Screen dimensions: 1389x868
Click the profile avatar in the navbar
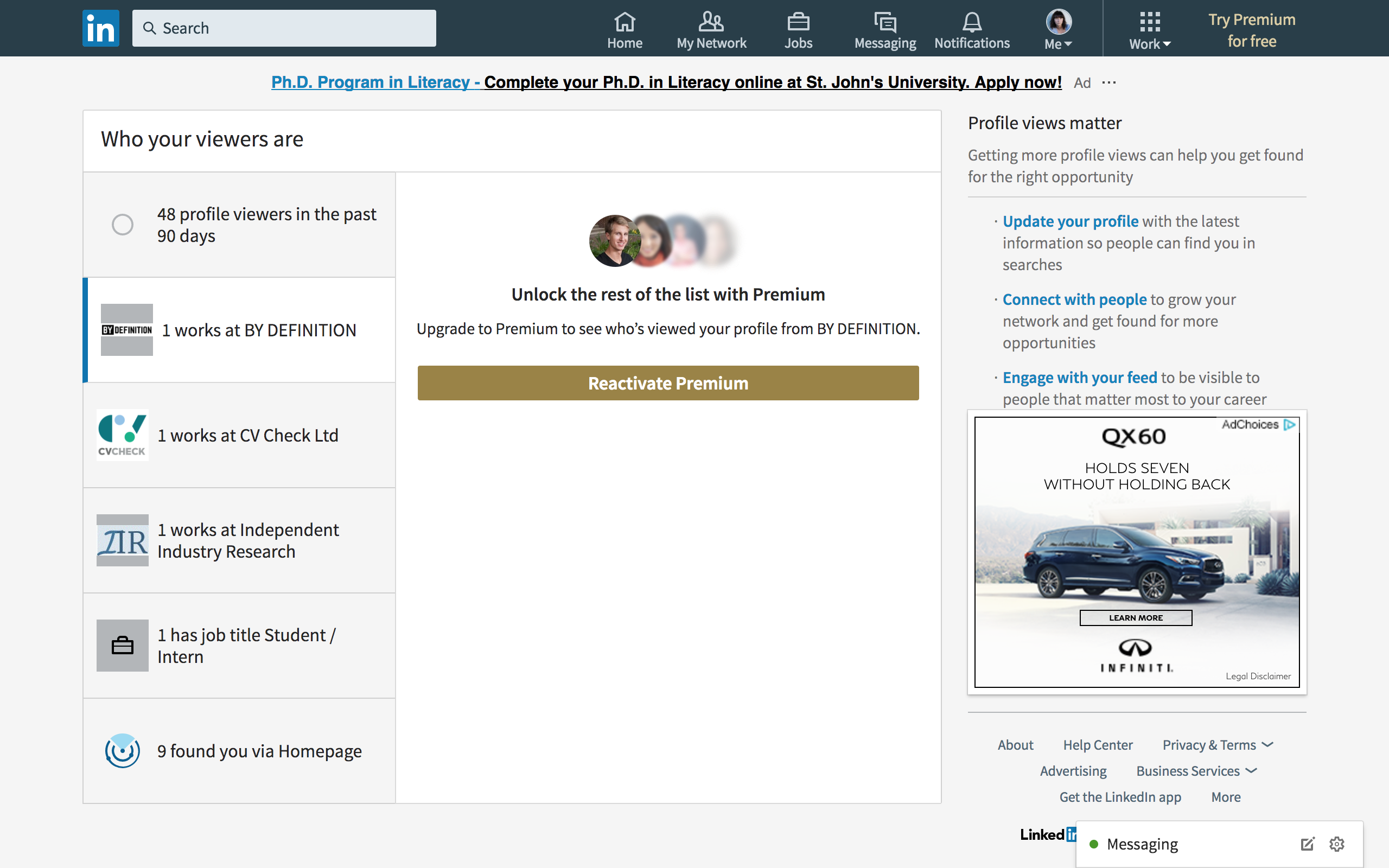click(1059, 22)
